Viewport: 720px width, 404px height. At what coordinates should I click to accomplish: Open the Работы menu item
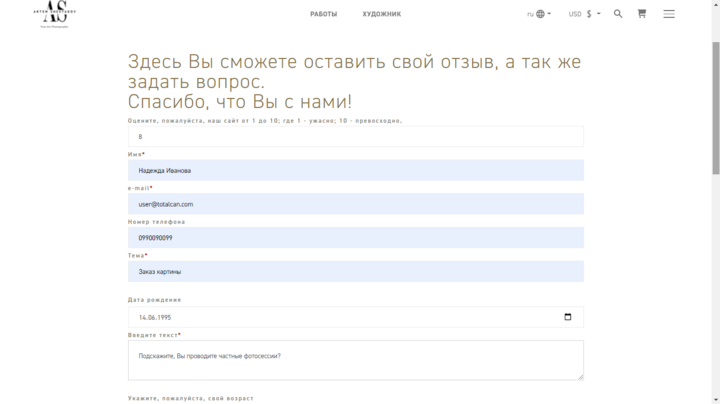(x=323, y=14)
